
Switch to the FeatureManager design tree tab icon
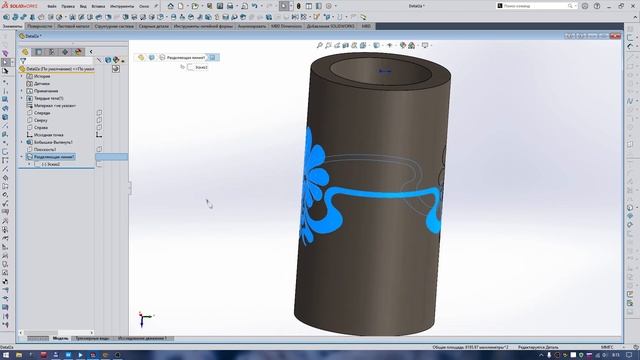pos(25,52)
